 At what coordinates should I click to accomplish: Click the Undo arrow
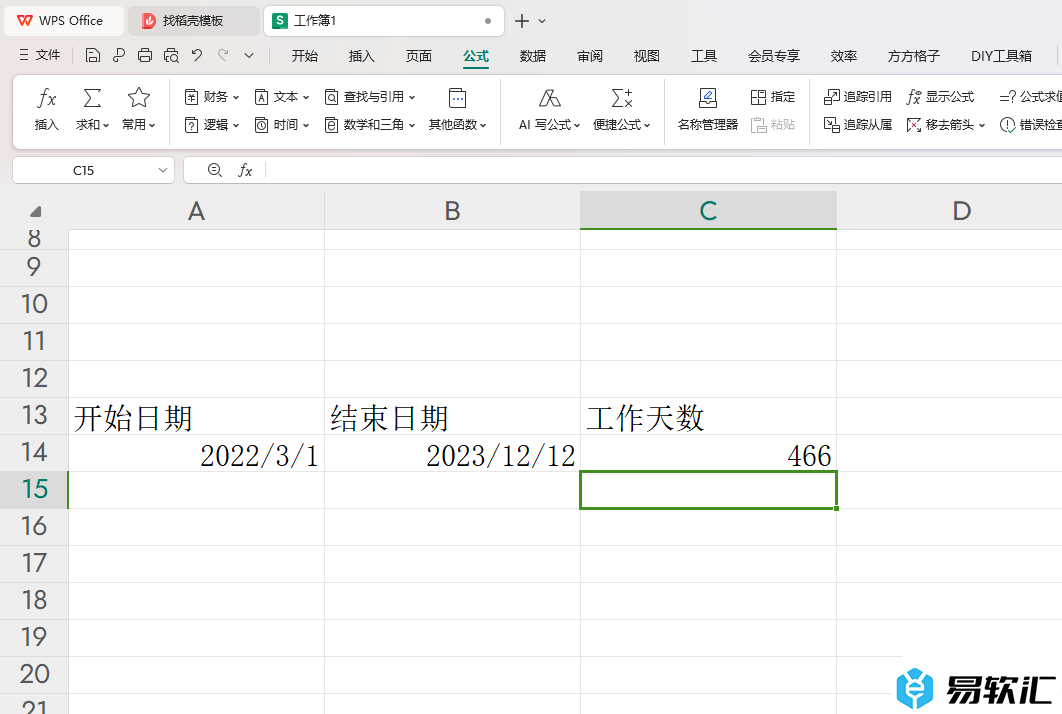(197, 56)
